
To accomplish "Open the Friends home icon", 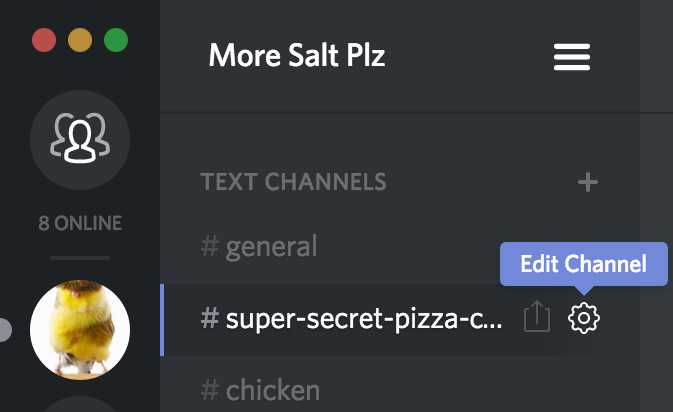I will click(x=80, y=139).
